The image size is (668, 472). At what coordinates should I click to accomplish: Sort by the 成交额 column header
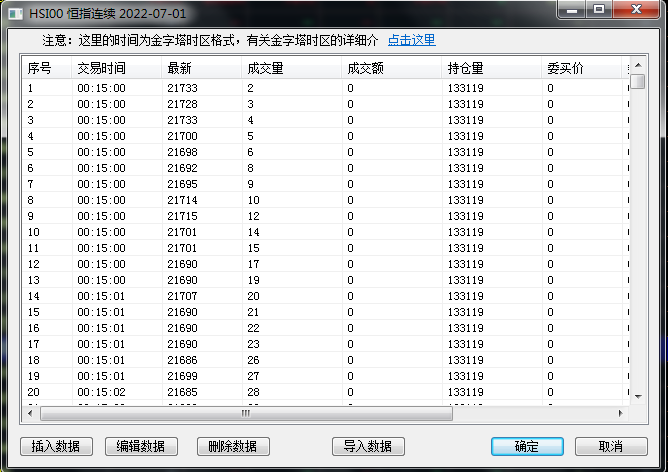[x=392, y=68]
